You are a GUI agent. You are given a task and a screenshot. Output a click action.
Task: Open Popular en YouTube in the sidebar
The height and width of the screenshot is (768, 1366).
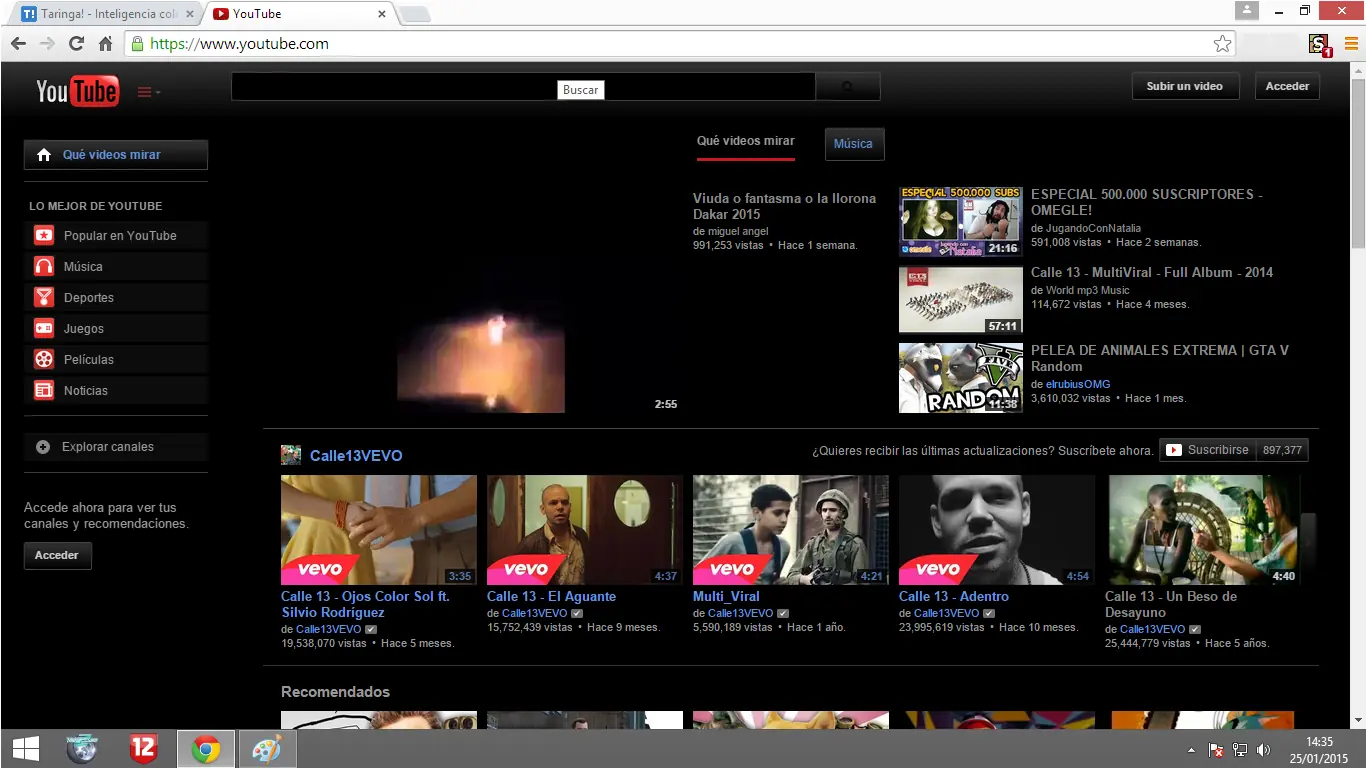116,236
